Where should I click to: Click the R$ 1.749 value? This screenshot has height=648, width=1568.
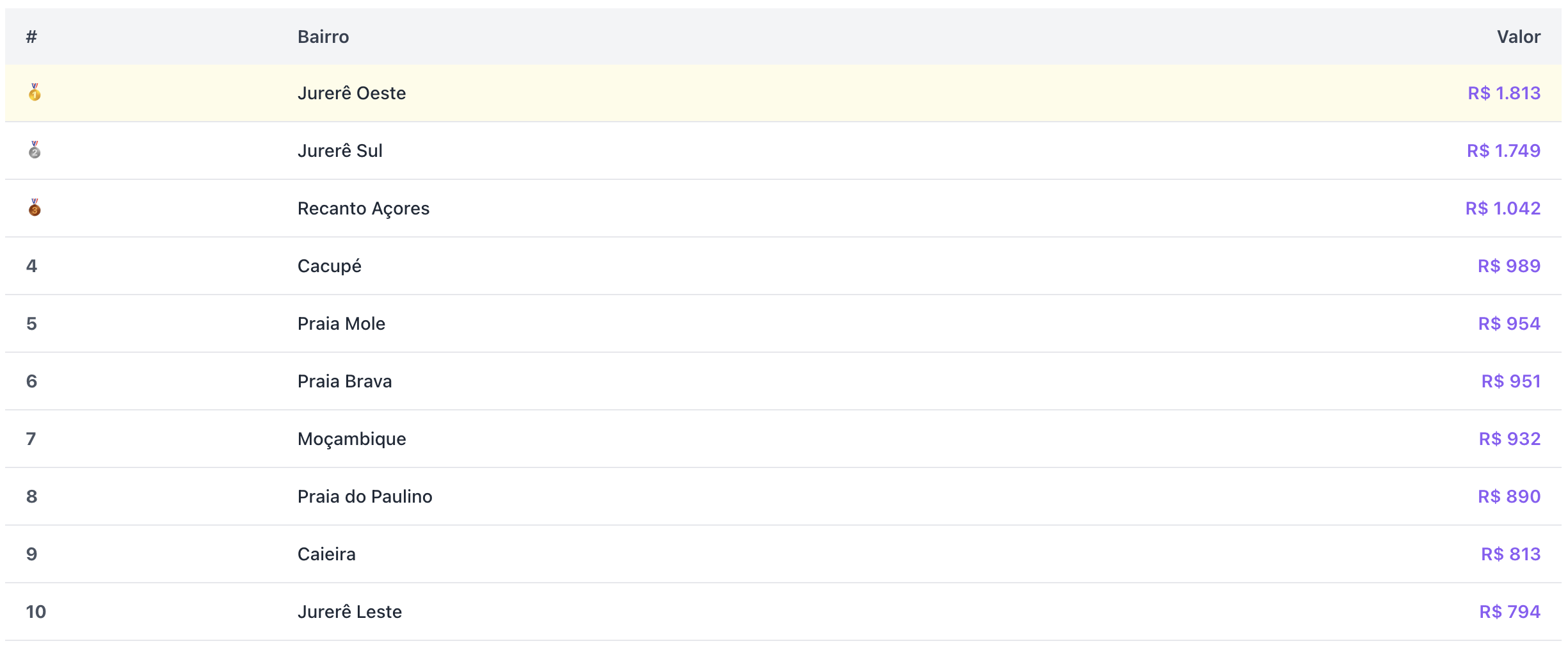point(1503,151)
